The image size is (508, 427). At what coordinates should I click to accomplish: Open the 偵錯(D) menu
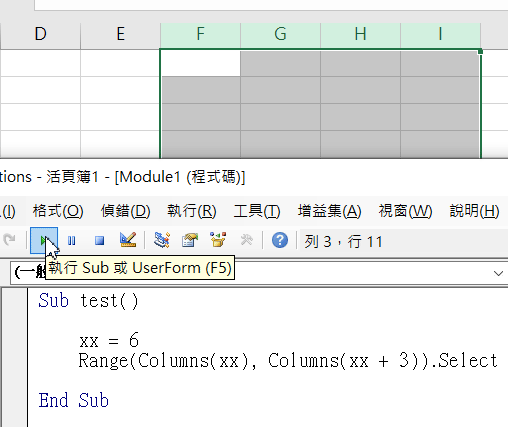(125, 211)
